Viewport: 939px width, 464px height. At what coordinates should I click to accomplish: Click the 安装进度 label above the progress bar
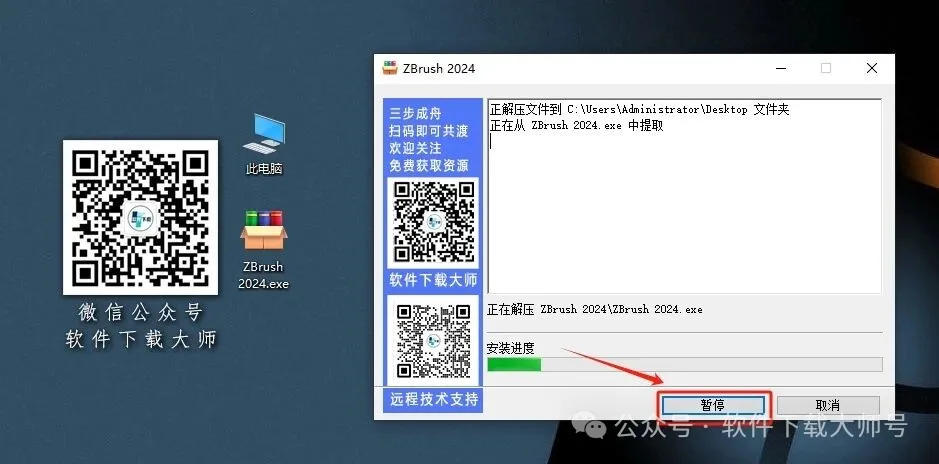coord(510,348)
